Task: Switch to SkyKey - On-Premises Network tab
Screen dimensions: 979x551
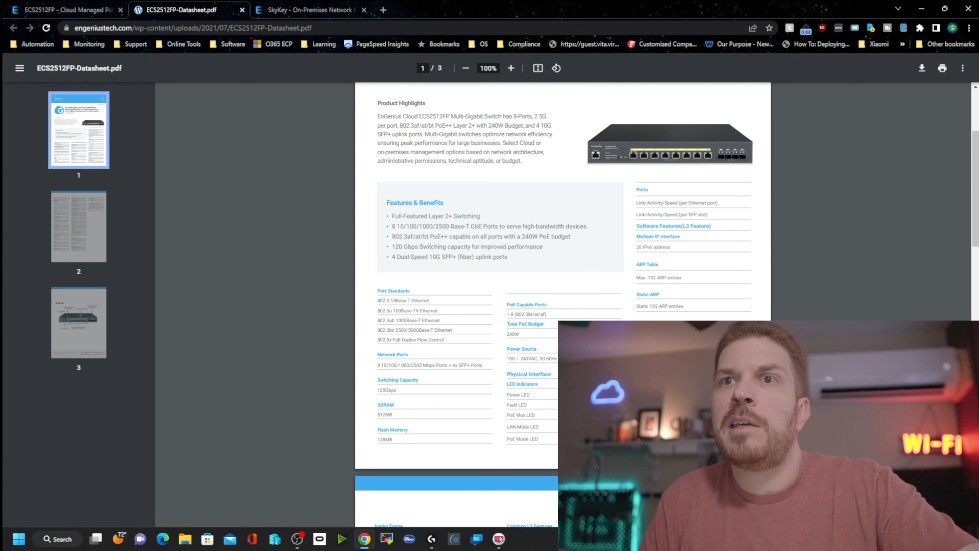Action: tap(310, 9)
